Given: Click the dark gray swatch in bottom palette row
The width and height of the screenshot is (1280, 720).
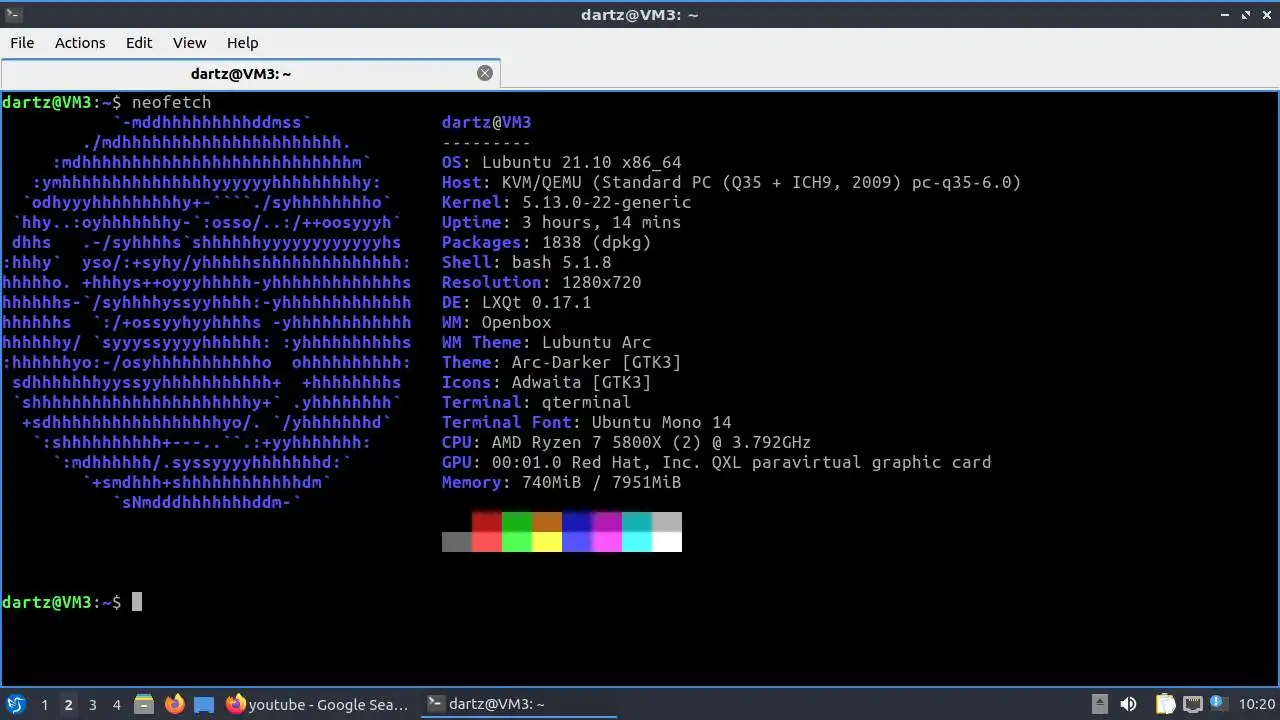Looking at the screenshot, I should 457,542.
